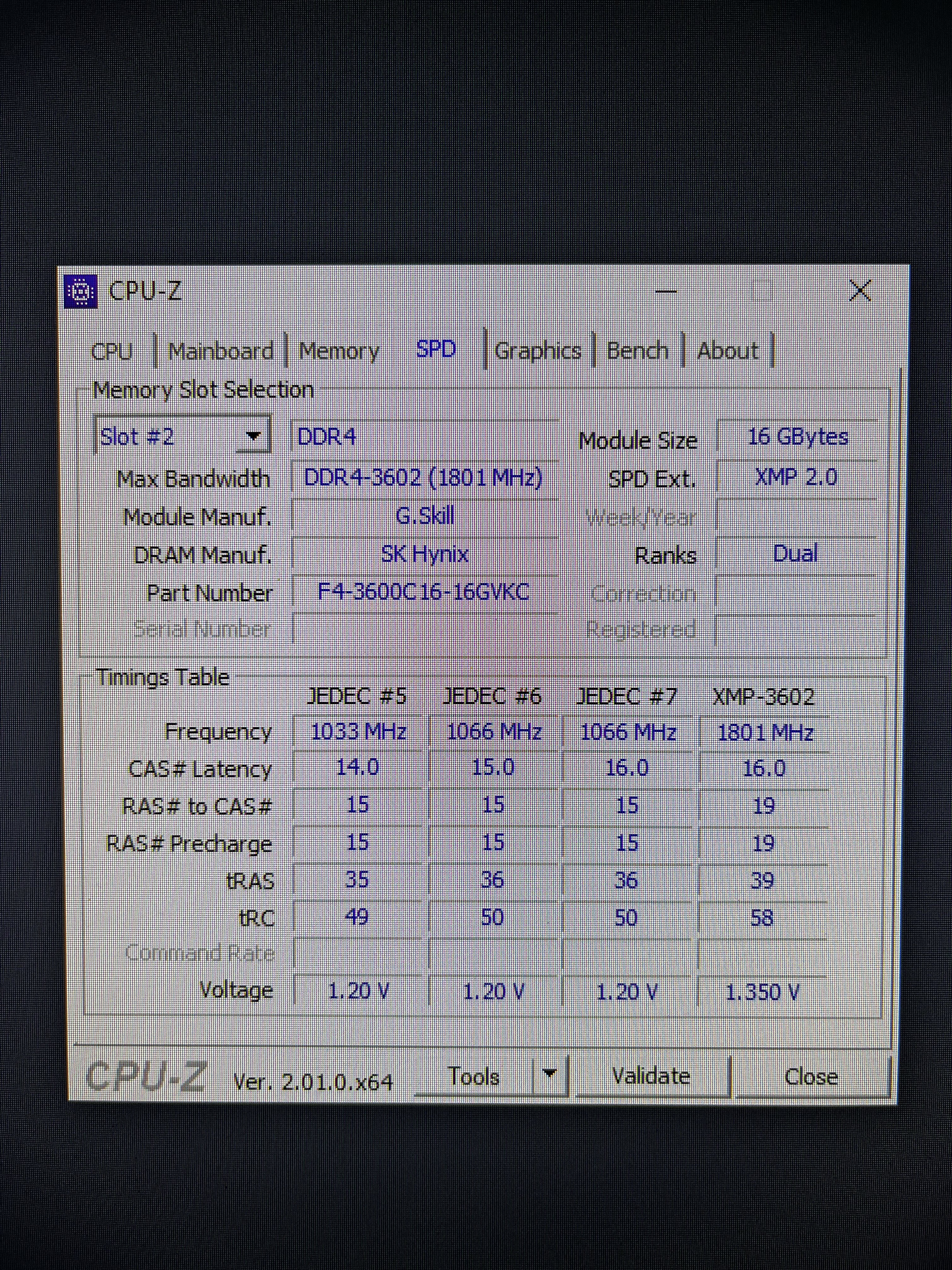Close the window with the X icon
Viewport: 952px width, 1270px height.
tap(860, 290)
